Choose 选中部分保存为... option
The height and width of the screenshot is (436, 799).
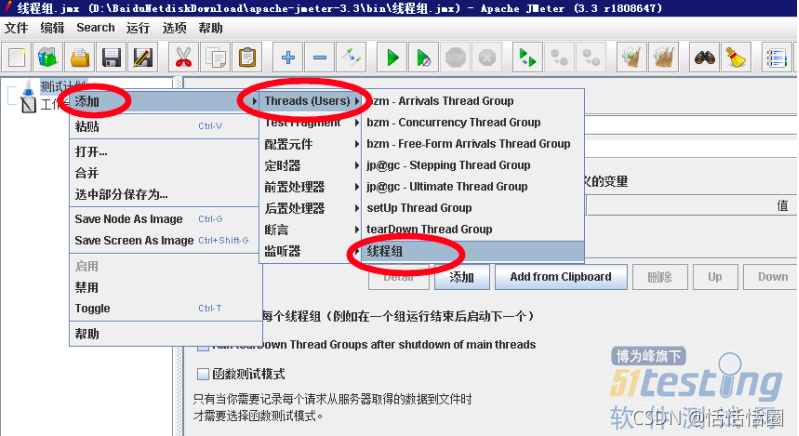pyautogui.click(x=165, y=194)
